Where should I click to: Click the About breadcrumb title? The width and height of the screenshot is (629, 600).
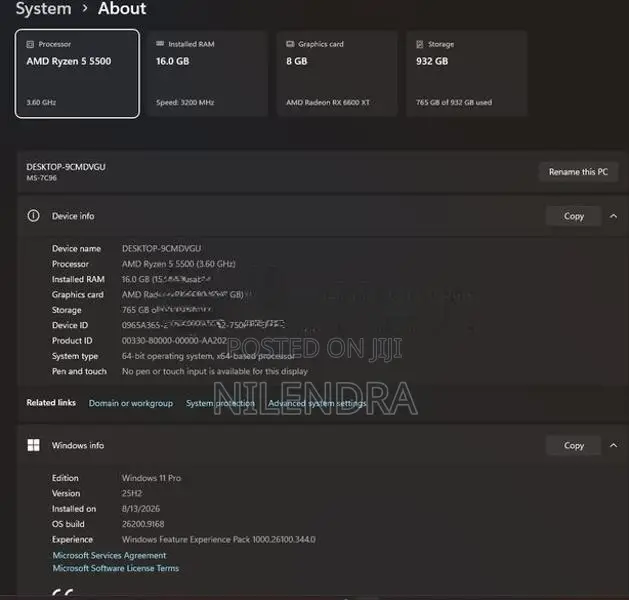tap(122, 8)
